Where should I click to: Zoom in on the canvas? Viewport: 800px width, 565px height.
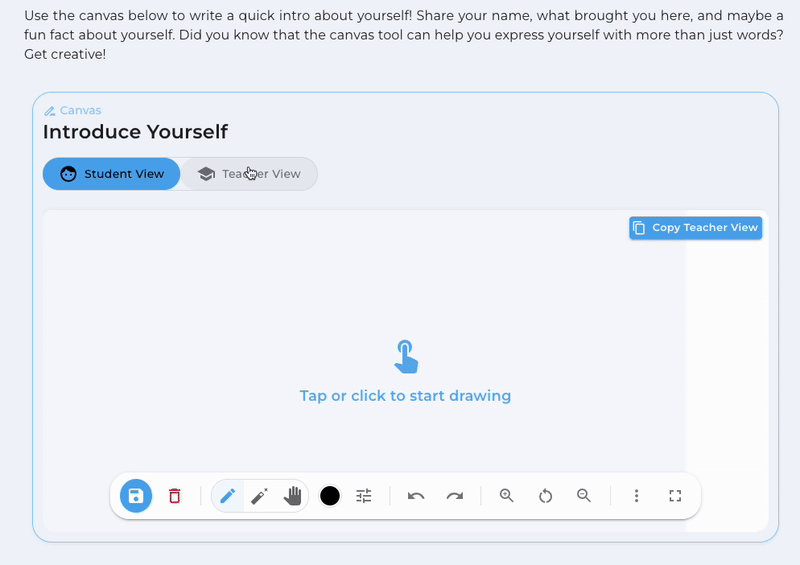click(506, 496)
